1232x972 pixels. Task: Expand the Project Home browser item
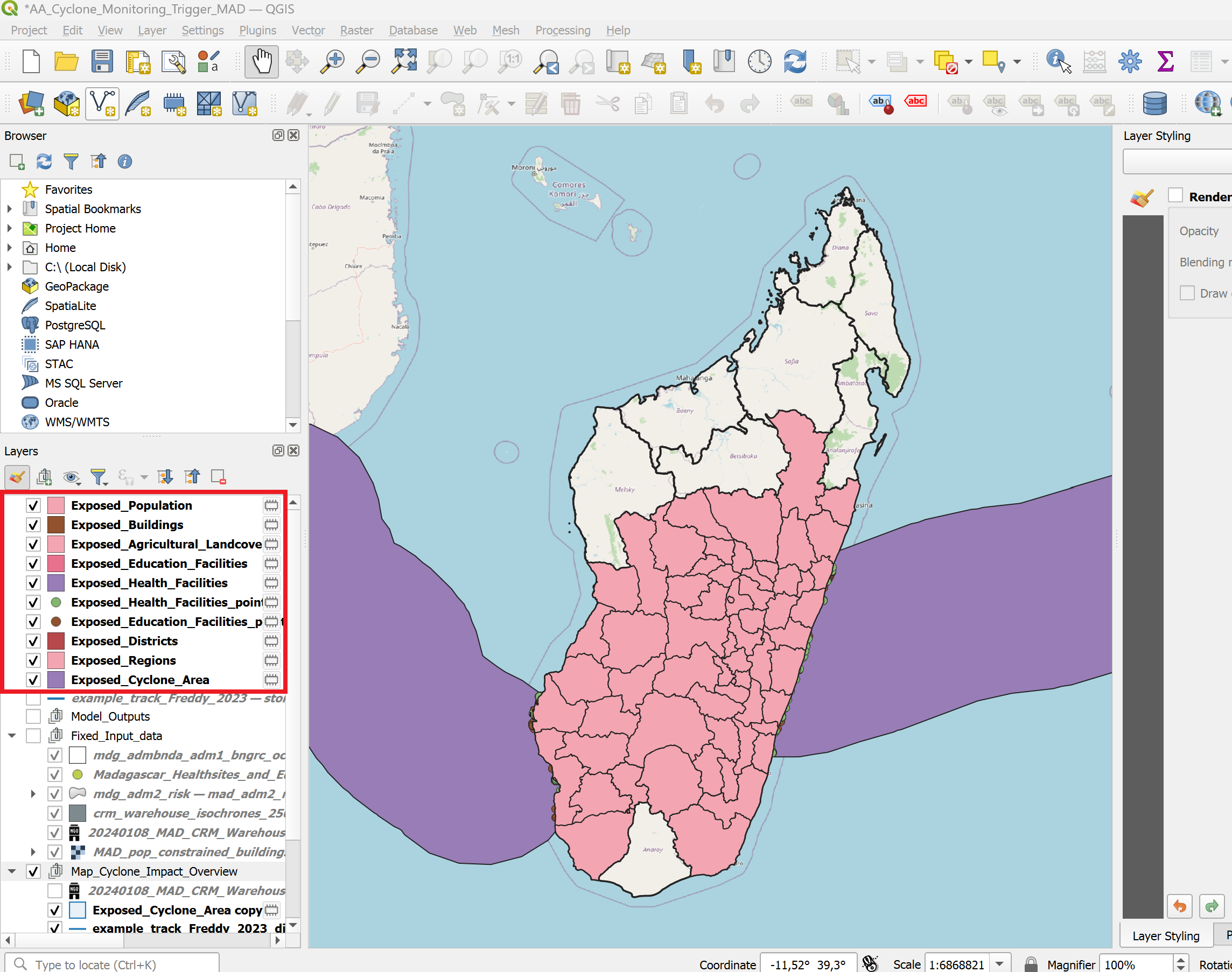pyautogui.click(x=9, y=228)
